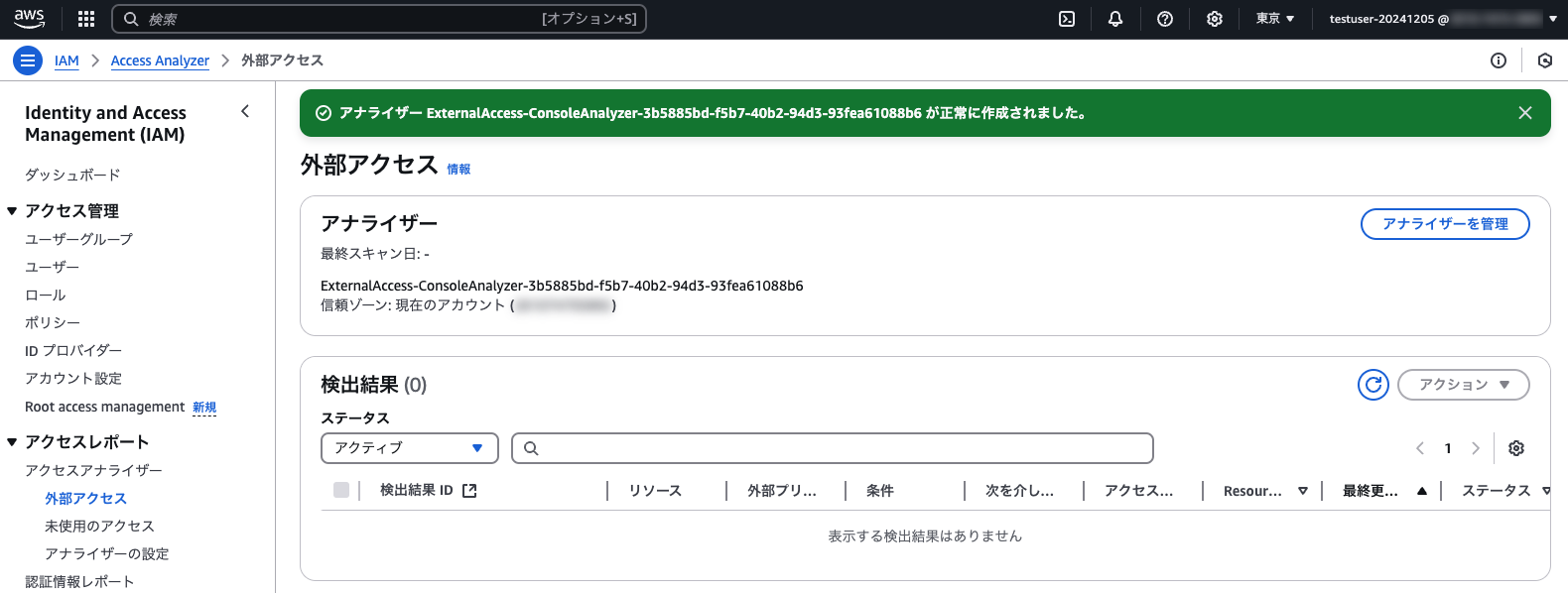The height and width of the screenshot is (593, 1568).
Task: Click the アナライザーを管理 button
Action: 1445,224
